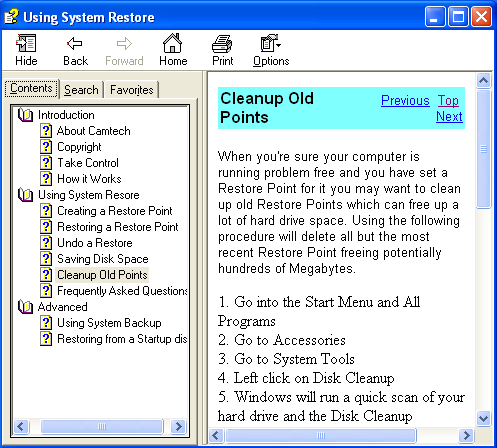Open Restoring a Restore Point topic
Image resolution: width=497 pixels, height=448 pixels.
click(118, 227)
